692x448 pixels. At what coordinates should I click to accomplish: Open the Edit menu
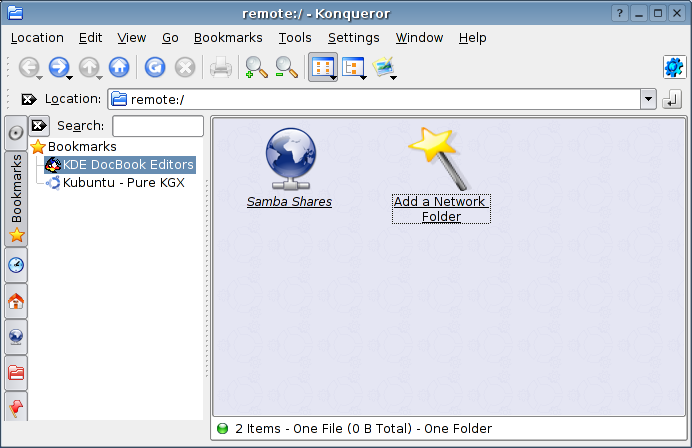pyautogui.click(x=90, y=38)
